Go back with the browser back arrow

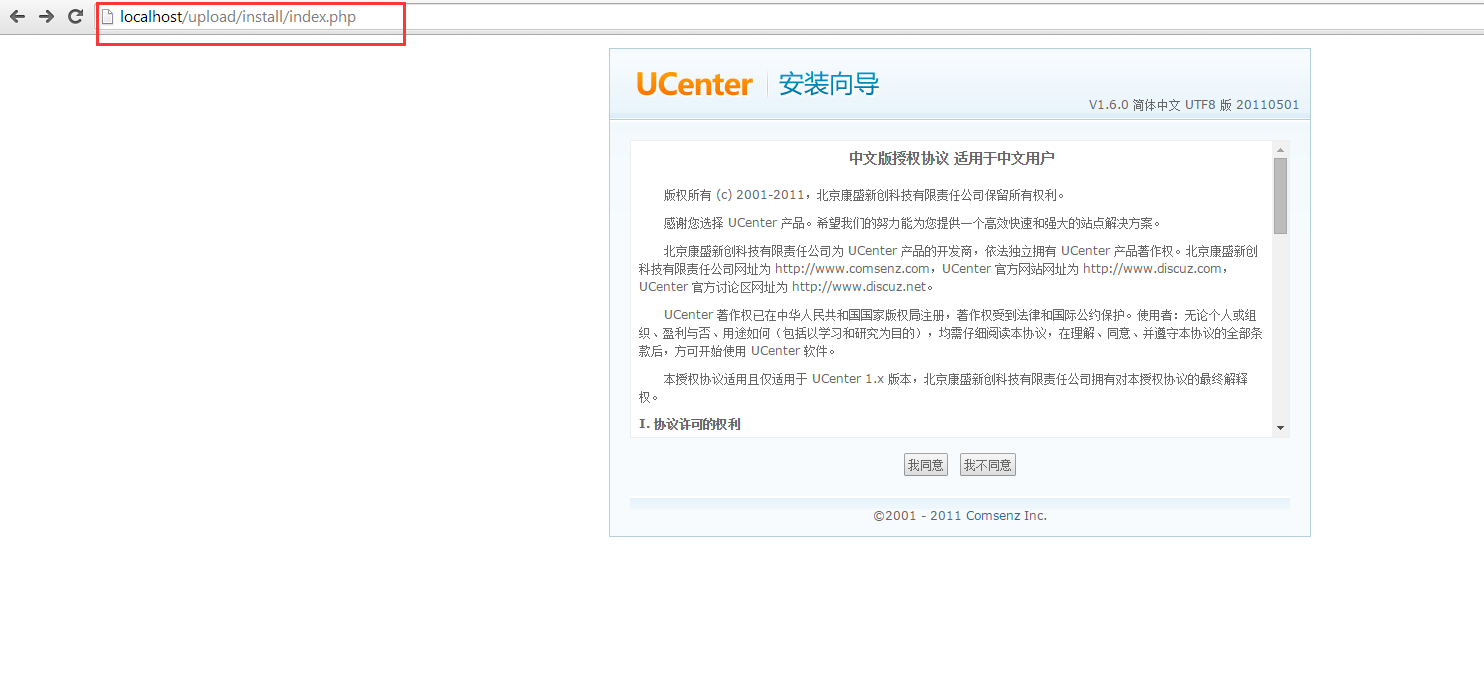point(17,16)
